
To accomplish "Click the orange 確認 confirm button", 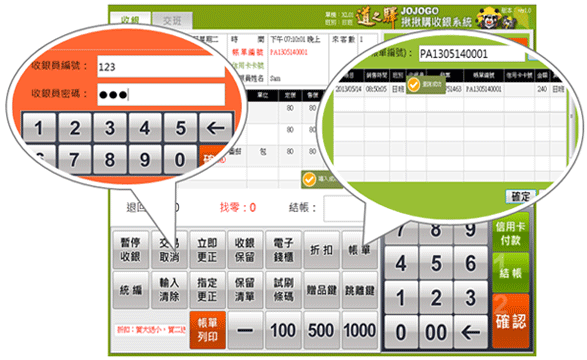I will [511, 321].
